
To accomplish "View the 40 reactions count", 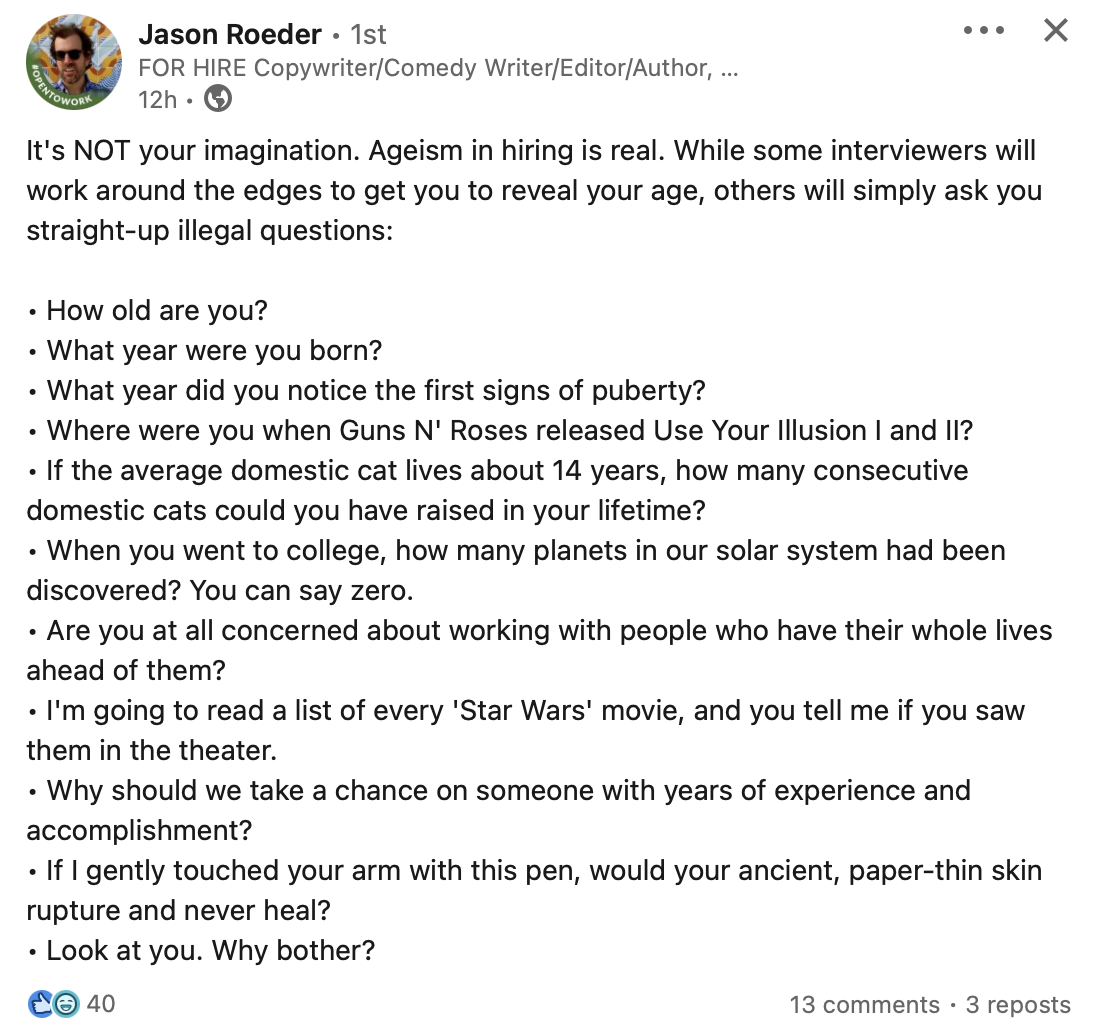I will (101, 1003).
